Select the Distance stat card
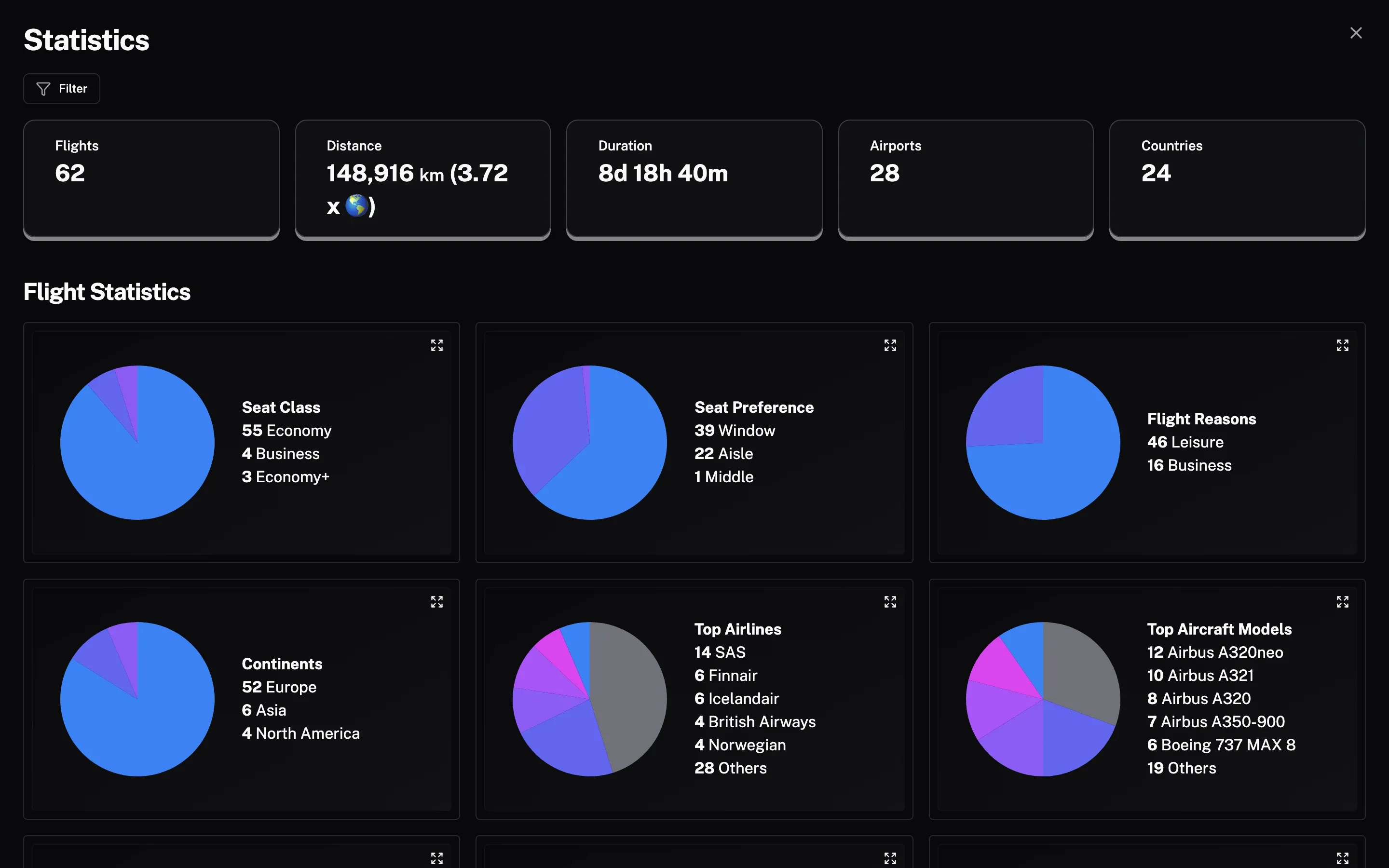Image resolution: width=1389 pixels, height=868 pixels. 423,180
